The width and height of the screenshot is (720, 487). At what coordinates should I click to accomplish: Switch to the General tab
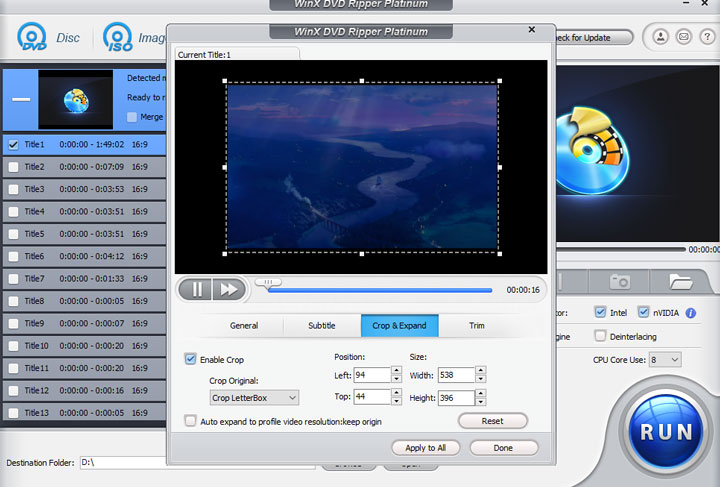pyautogui.click(x=244, y=326)
